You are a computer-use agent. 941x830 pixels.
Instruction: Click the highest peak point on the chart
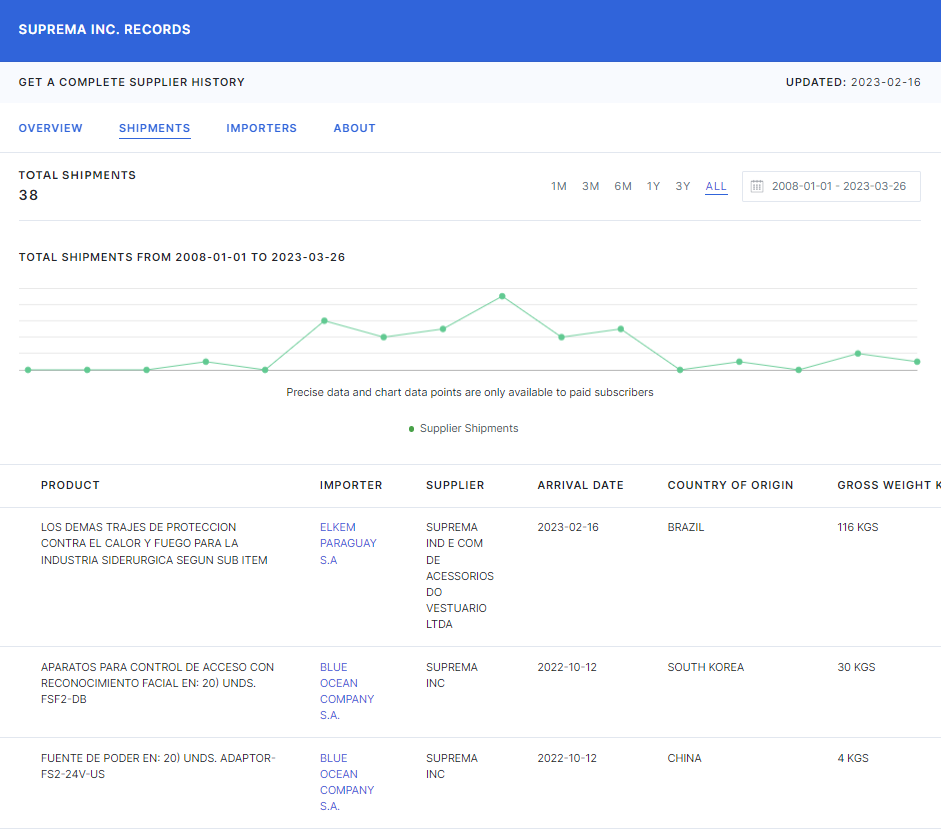pyautogui.click(x=502, y=296)
